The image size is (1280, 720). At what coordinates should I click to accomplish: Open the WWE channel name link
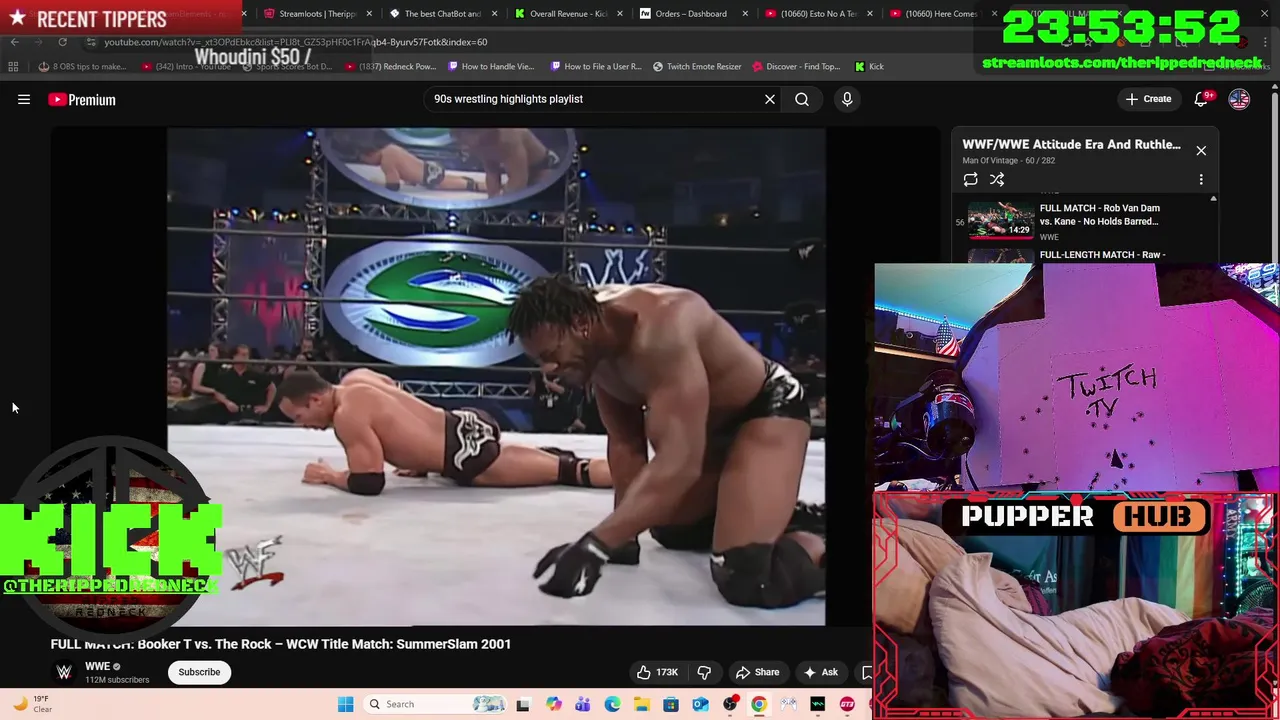(97, 666)
